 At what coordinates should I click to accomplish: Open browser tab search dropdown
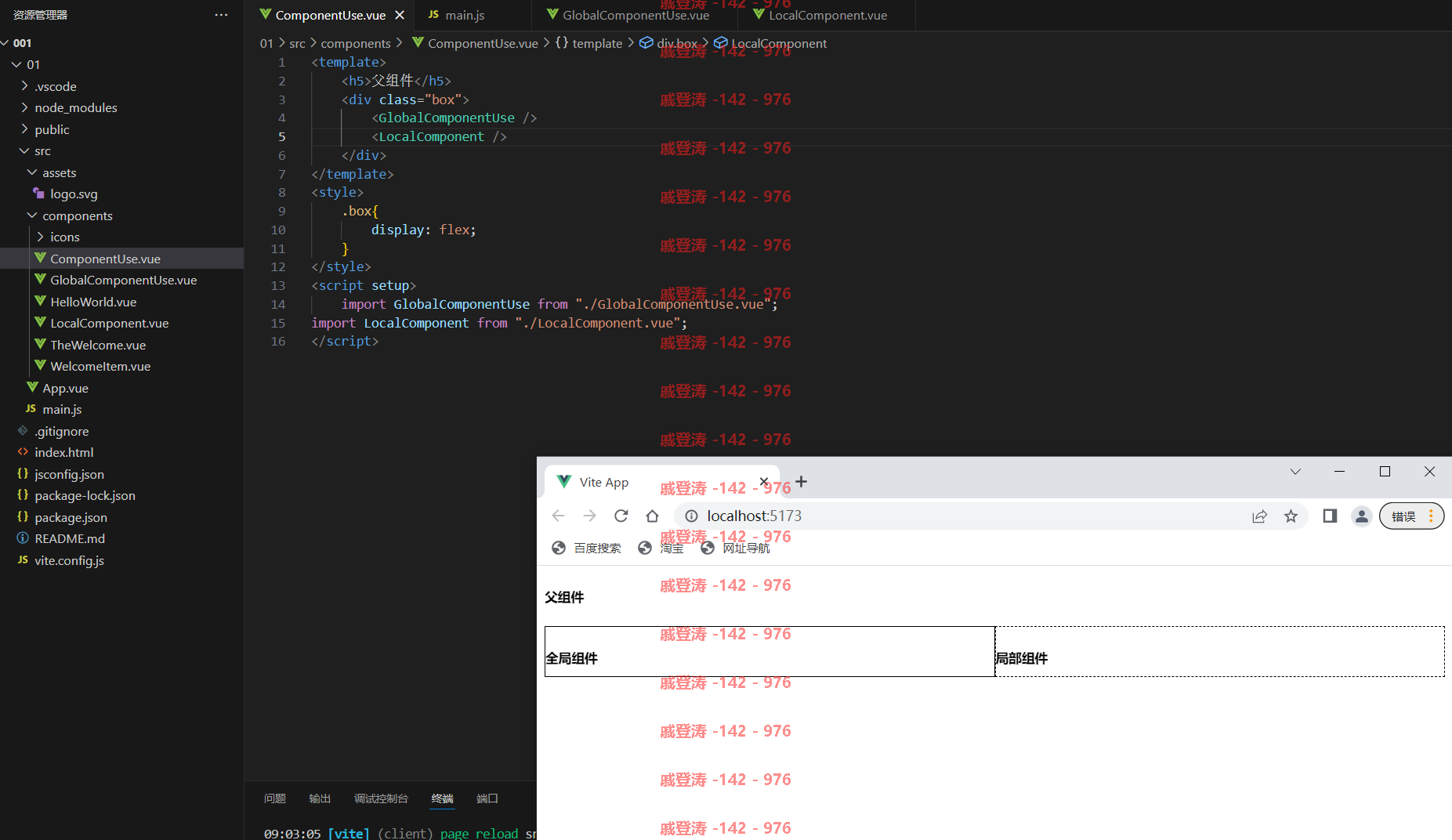click(1295, 472)
